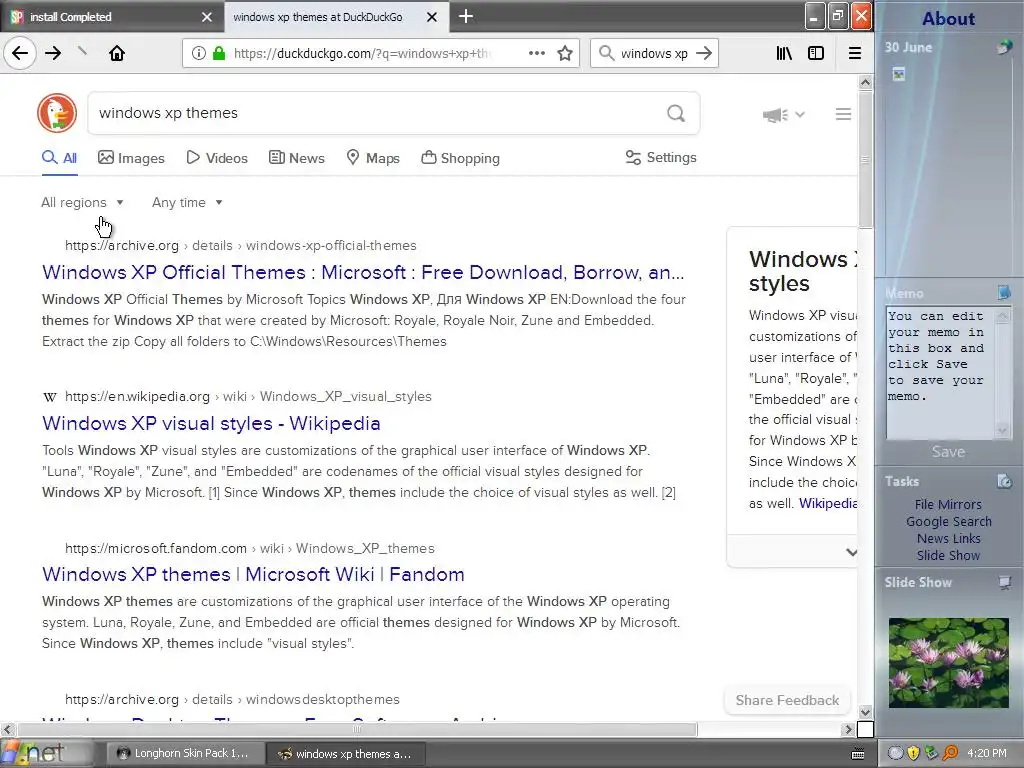Click the Tasks panel icon
This screenshot has width=1024, height=768.
point(1004,481)
